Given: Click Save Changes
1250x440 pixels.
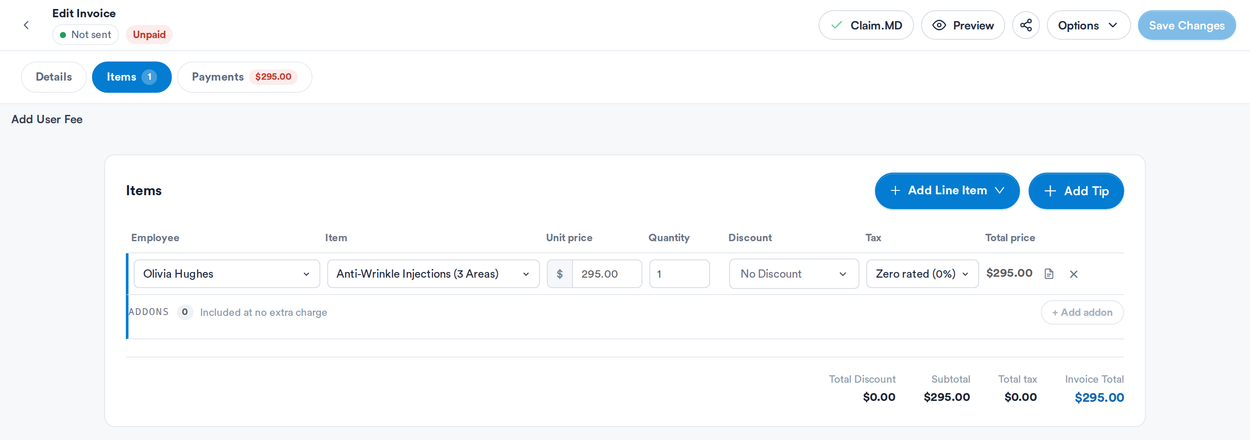Looking at the screenshot, I should click(x=1187, y=25).
